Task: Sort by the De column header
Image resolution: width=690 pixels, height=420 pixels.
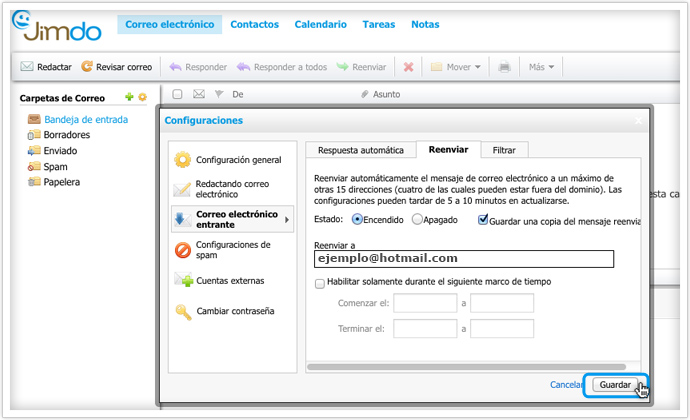Action: pos(238,94)
